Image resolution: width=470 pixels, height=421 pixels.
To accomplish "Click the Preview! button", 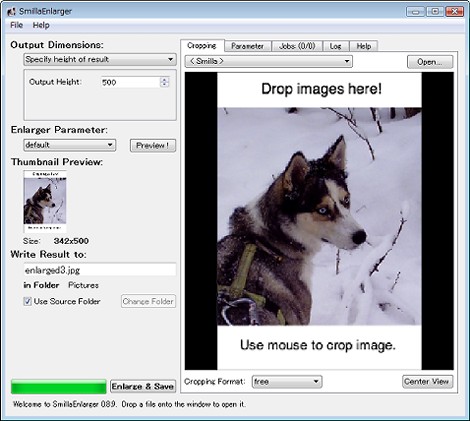I will [153, 145].
